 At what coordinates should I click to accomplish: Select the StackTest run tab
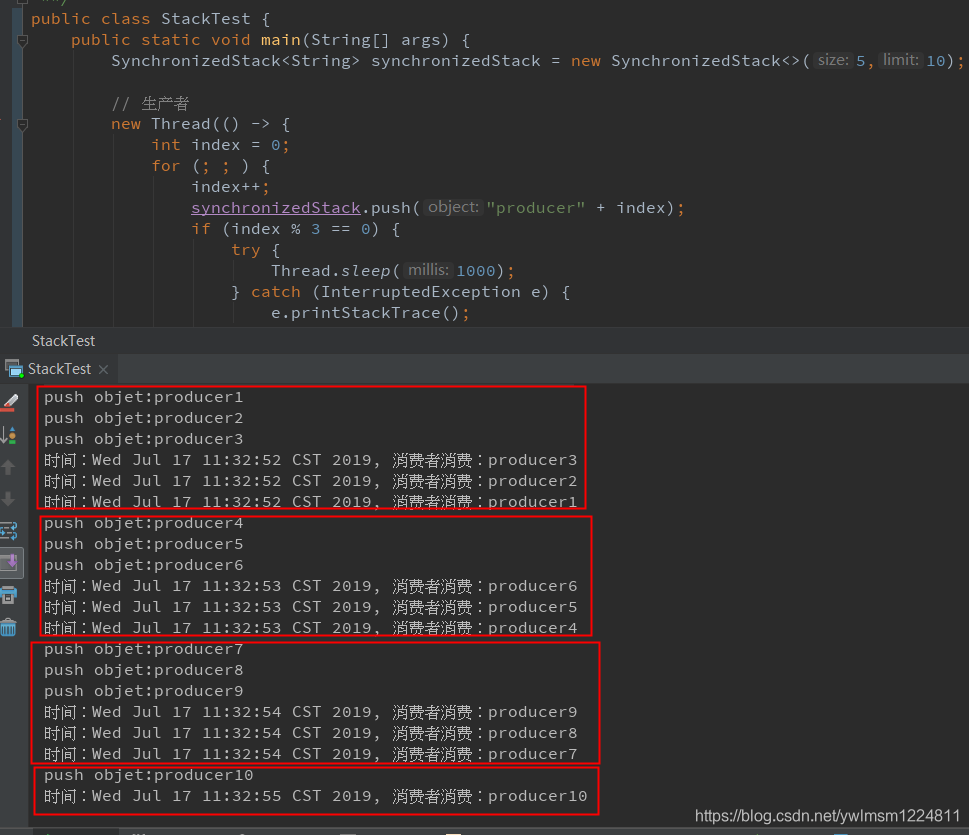pyautogui.click(x=59, y=369)
